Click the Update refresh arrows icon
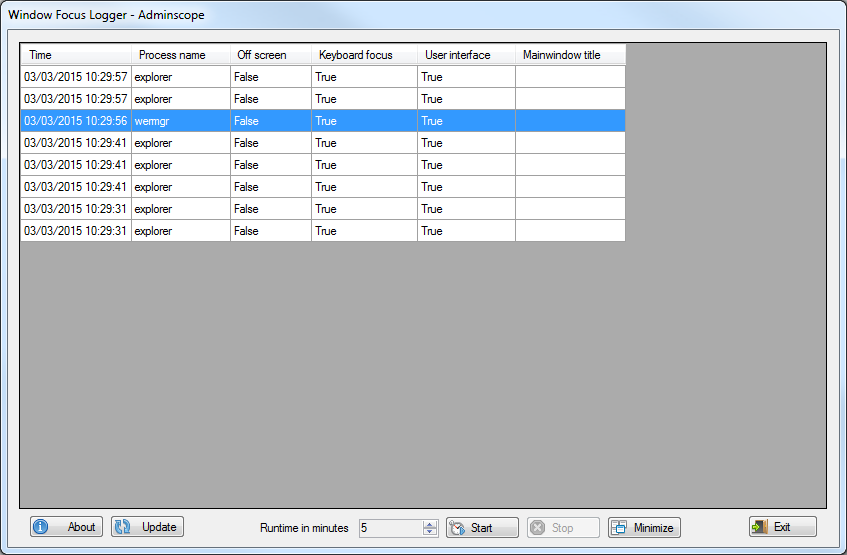This screenshot has height=555, width=847. pyautogui.click(x=123, y=526)
